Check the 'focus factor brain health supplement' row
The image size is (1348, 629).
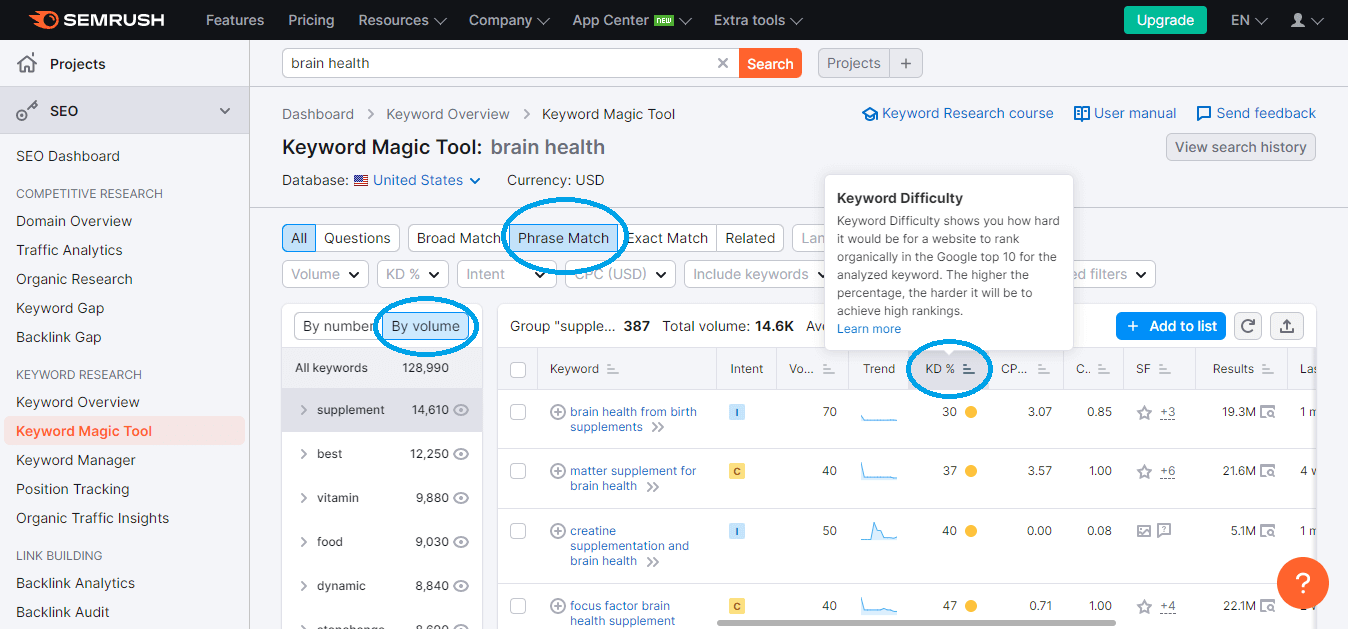(x=518, y=606)
